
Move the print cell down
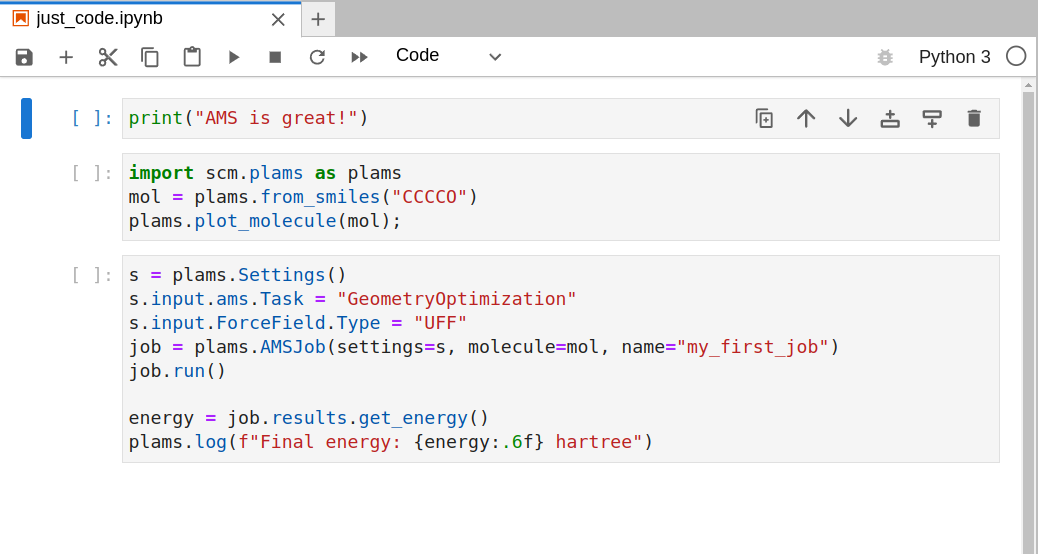point(848,118)
